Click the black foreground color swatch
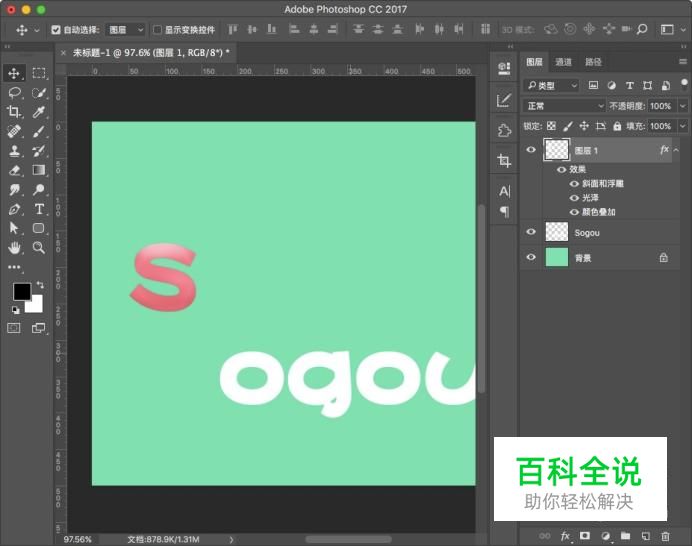 pyautogui.click(x=20, y=290)
